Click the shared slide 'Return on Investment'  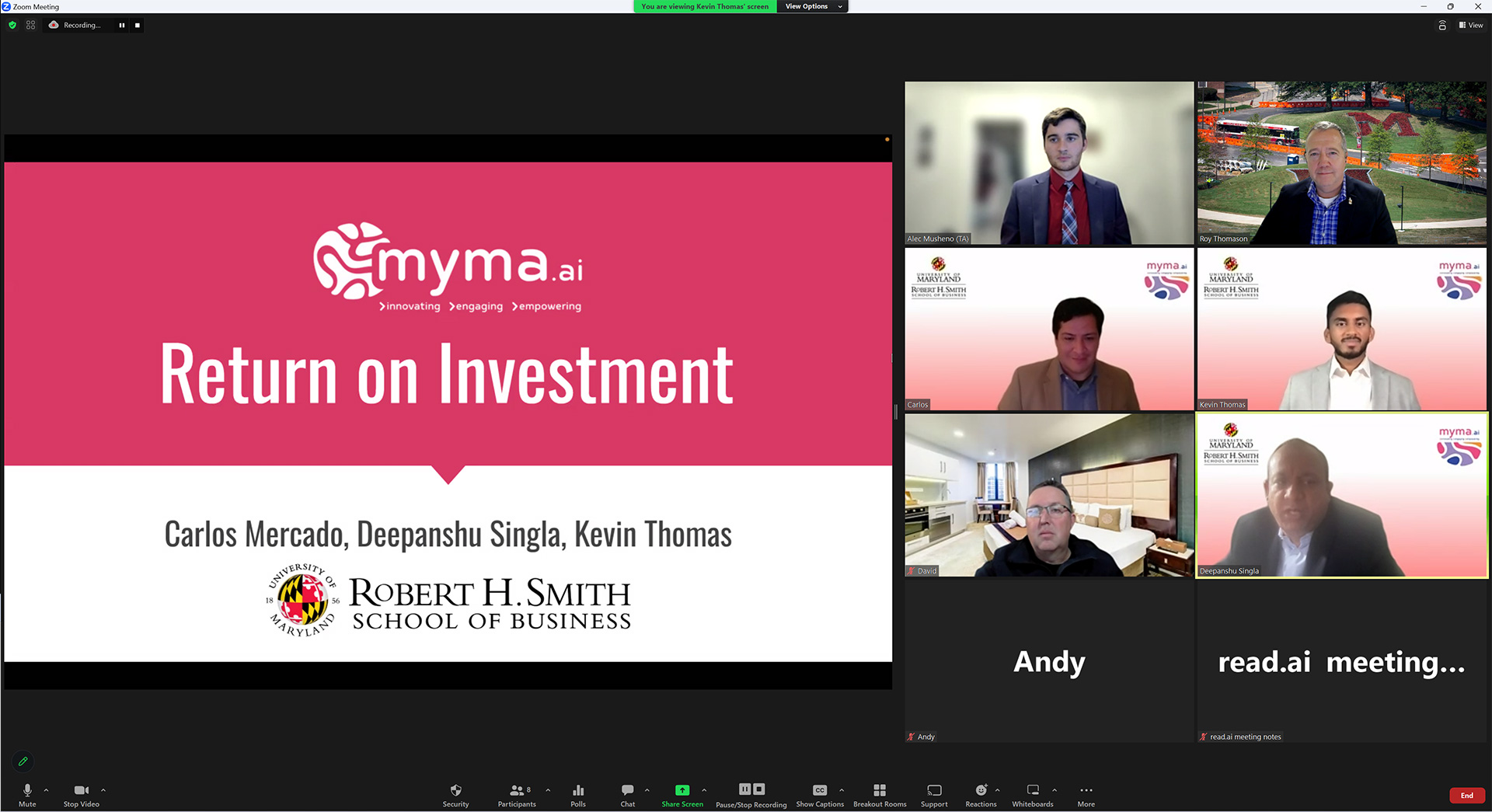point(448,412)
